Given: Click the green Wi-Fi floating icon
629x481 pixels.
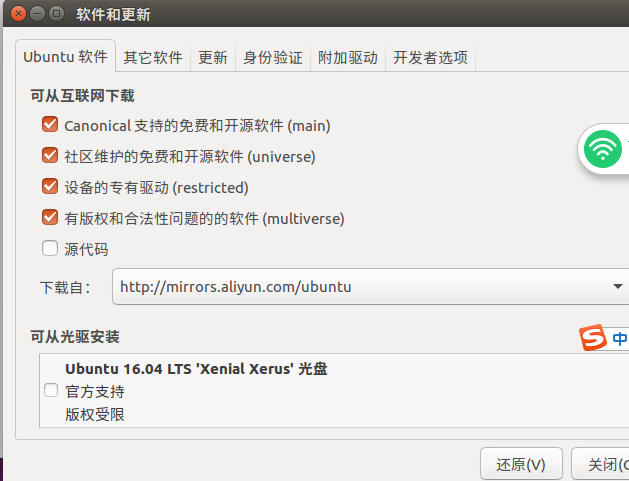Looking at the screenshot, I should click(x=603, y=149).
